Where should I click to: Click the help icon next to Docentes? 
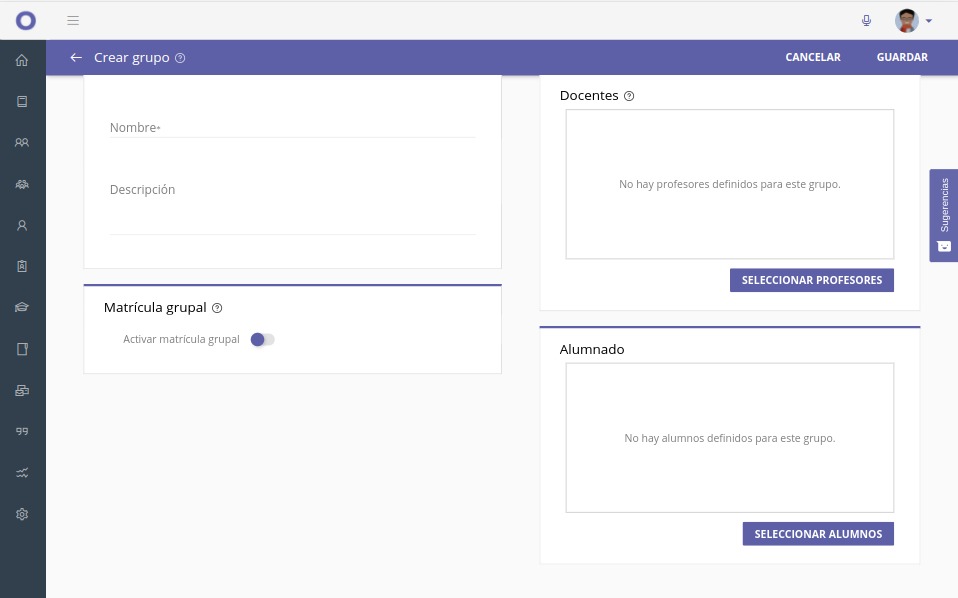(x=629, y=96)
